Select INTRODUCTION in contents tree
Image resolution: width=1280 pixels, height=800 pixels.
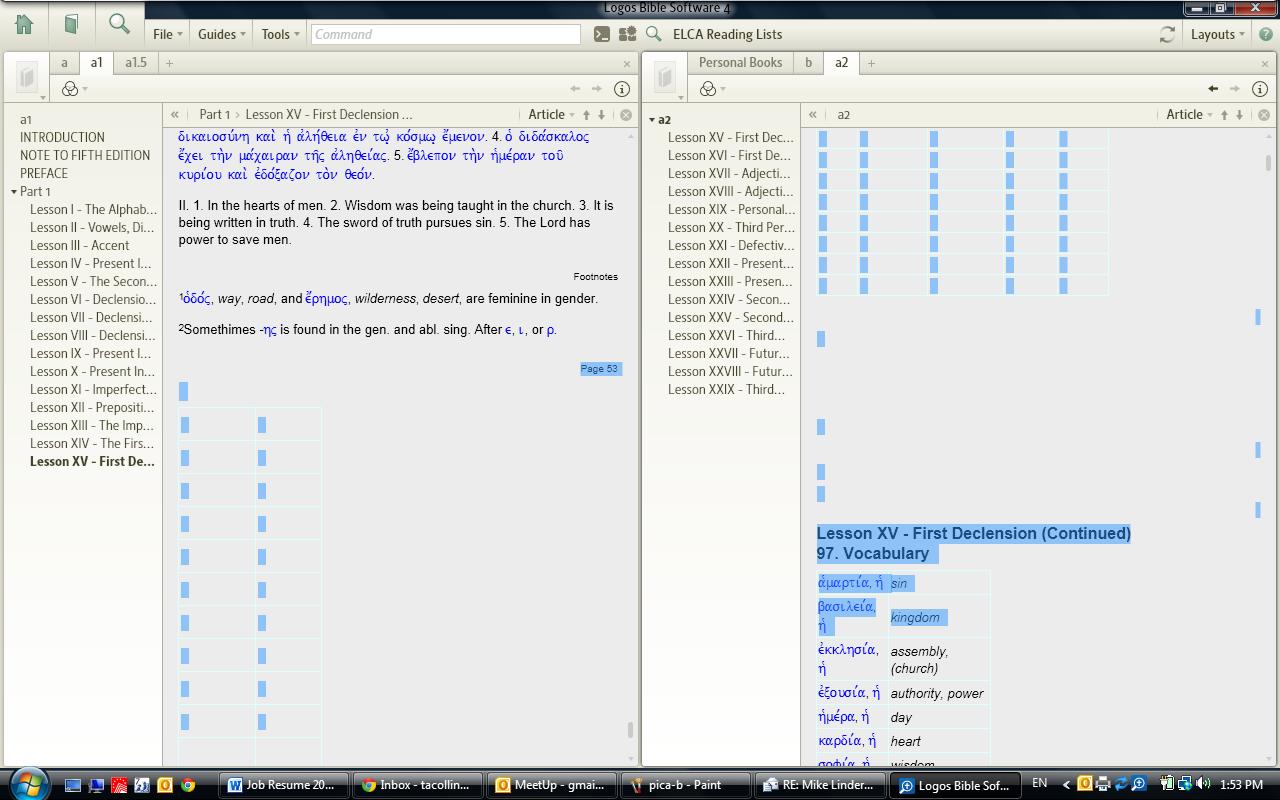pos(62,138)
